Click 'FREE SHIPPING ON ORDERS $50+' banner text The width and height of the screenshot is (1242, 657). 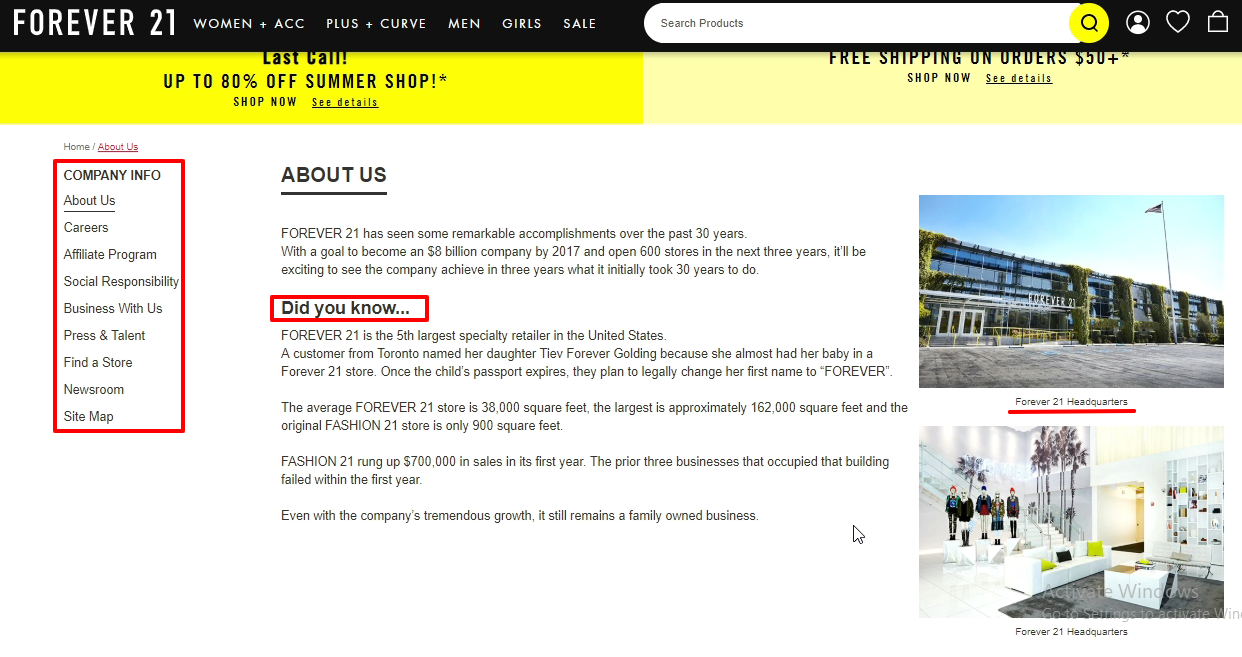[979, 57]
